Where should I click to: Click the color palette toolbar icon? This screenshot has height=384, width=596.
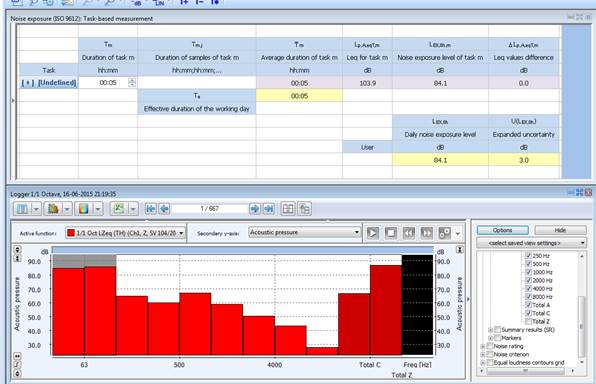(x=83, y=209)
